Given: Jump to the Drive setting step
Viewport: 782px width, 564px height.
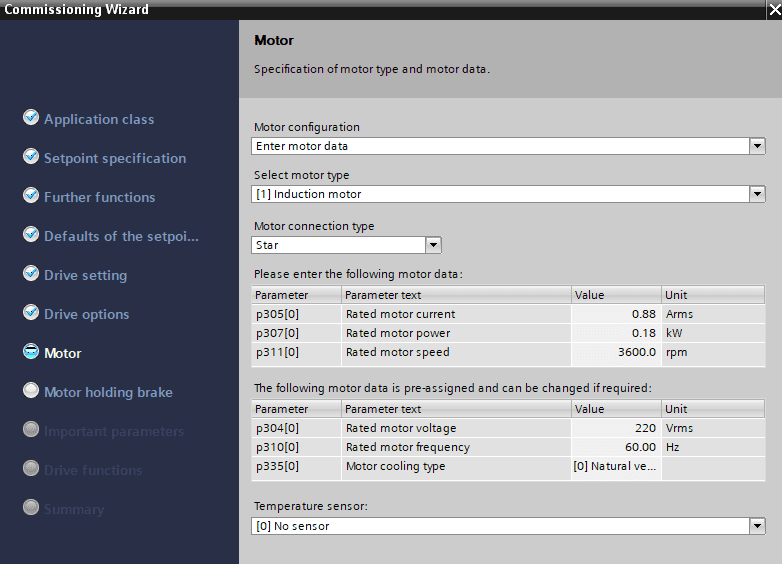Looking at the screenshot, I should (x=85, y=275).
